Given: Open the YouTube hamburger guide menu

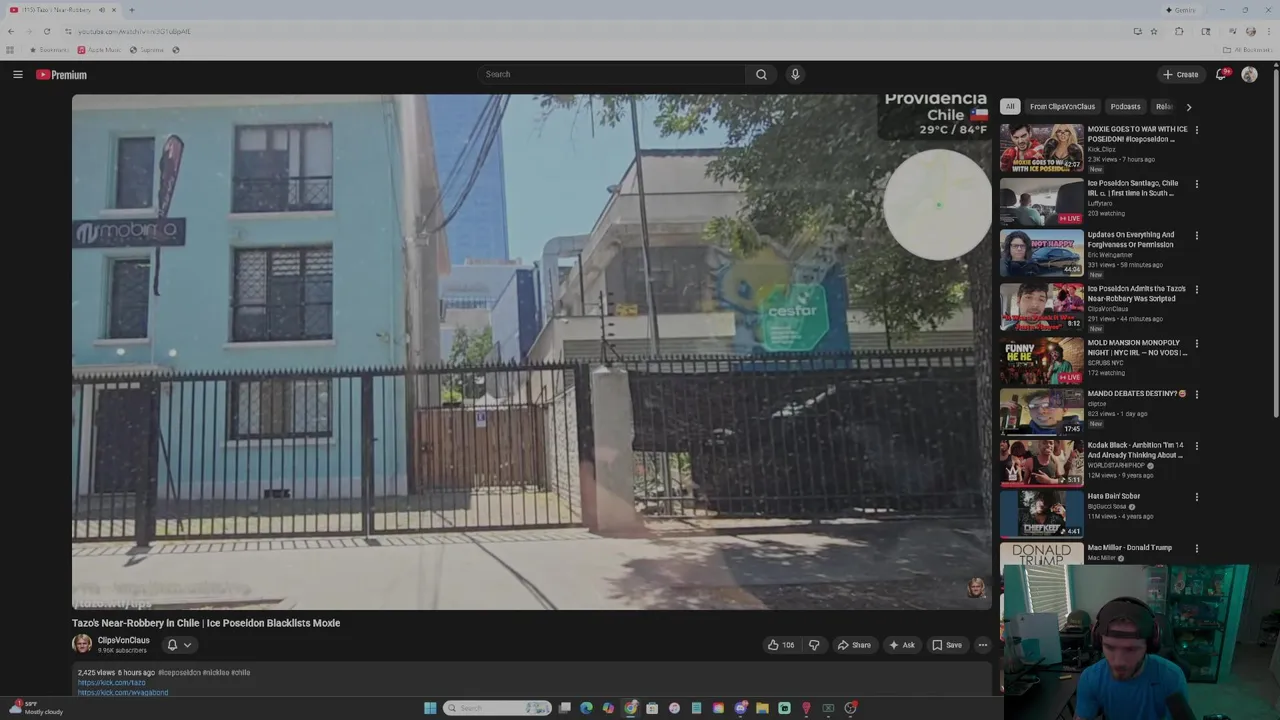Looking at the screenshot, I should pos(17,74).
